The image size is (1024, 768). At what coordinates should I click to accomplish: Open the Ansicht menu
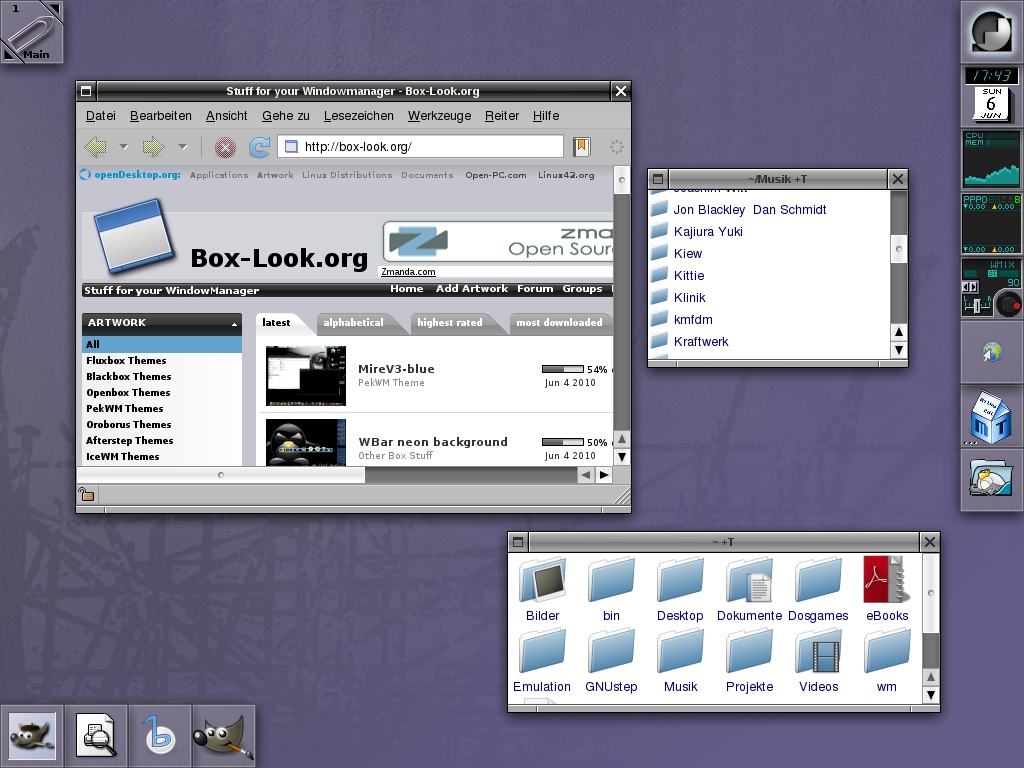[x=227, y=116]
